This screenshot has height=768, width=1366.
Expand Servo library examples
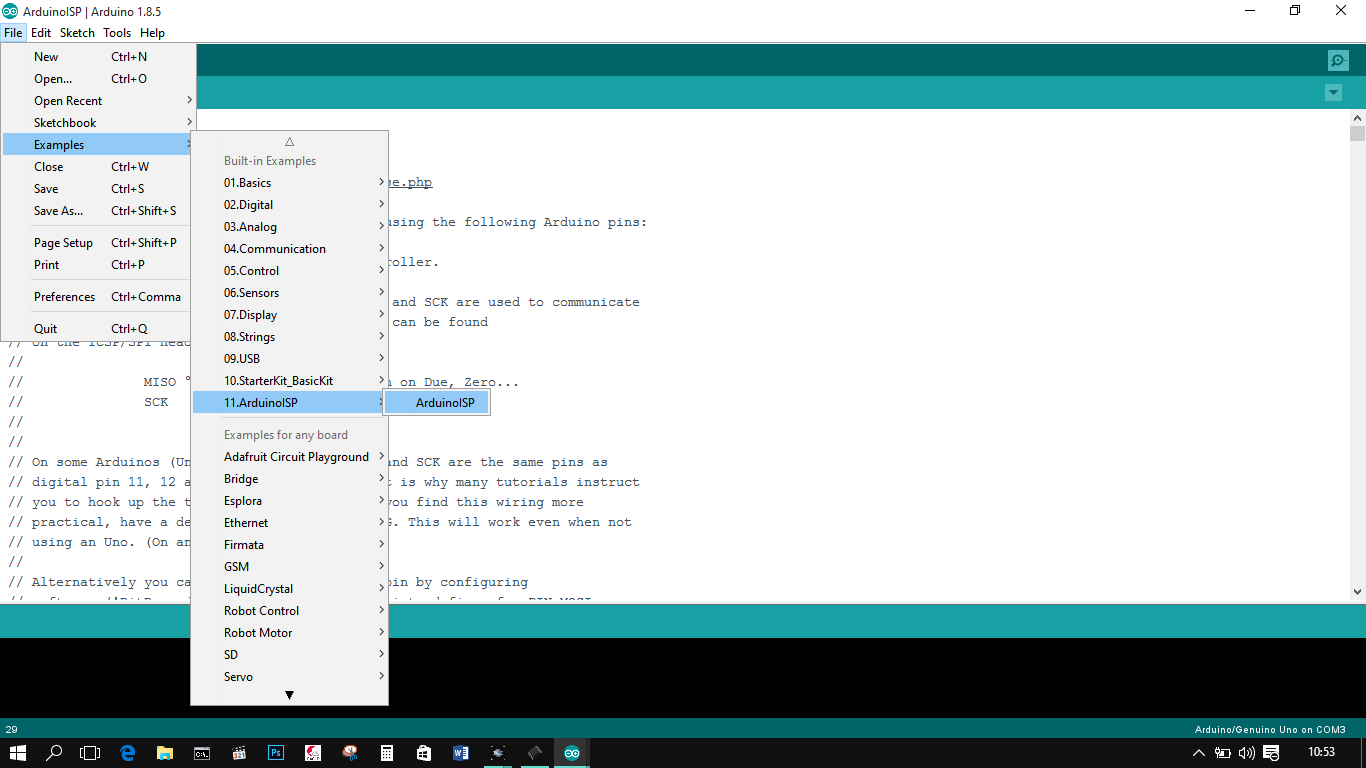(x=289, y=677)
